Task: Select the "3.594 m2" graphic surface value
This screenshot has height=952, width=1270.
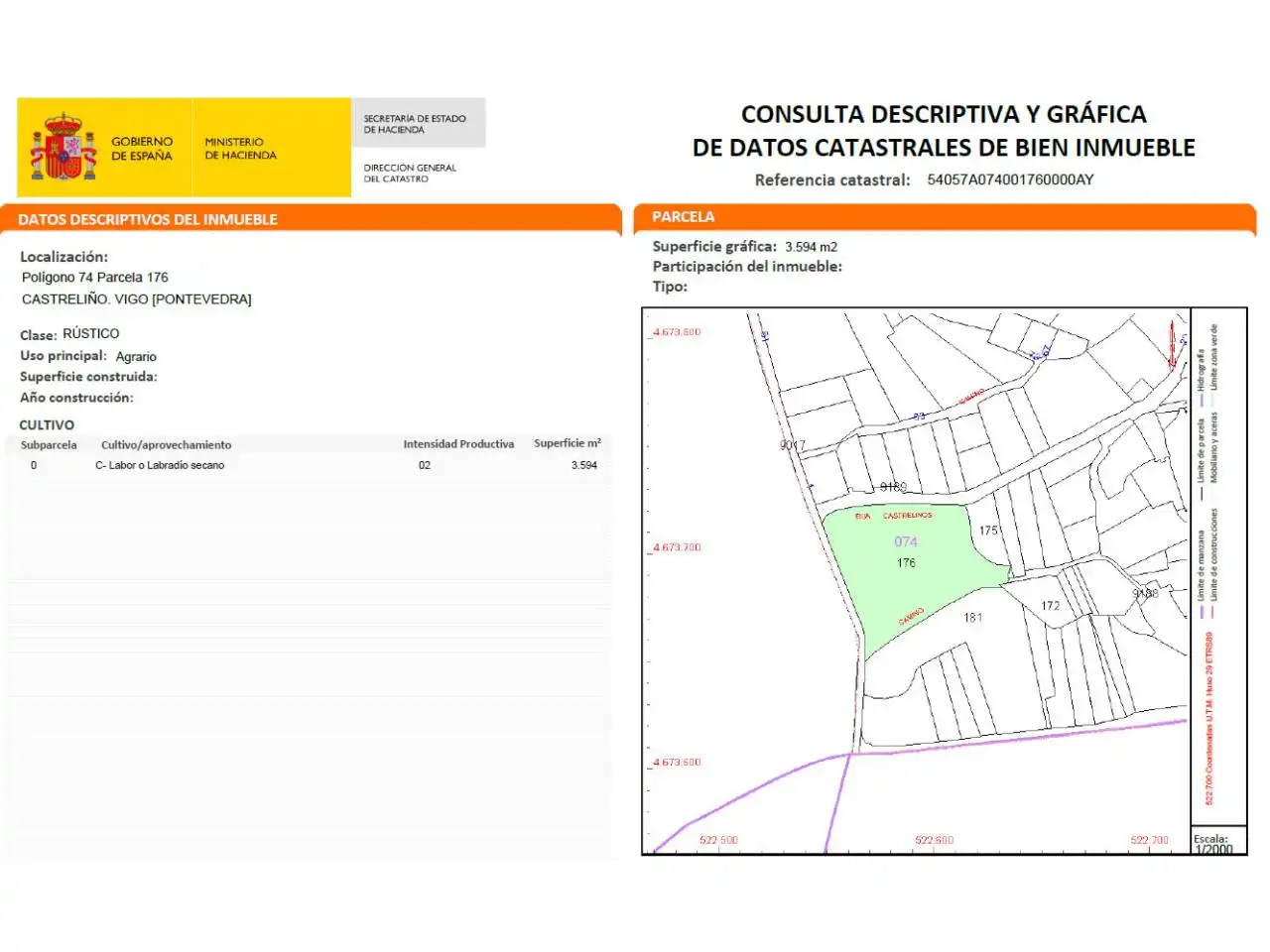Action: 811,247
